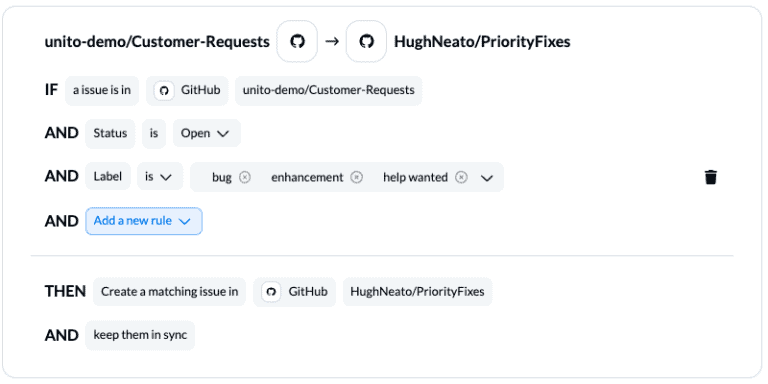Remove the bug label tag
Screen dimensions: 768x384
pos(245,177)
